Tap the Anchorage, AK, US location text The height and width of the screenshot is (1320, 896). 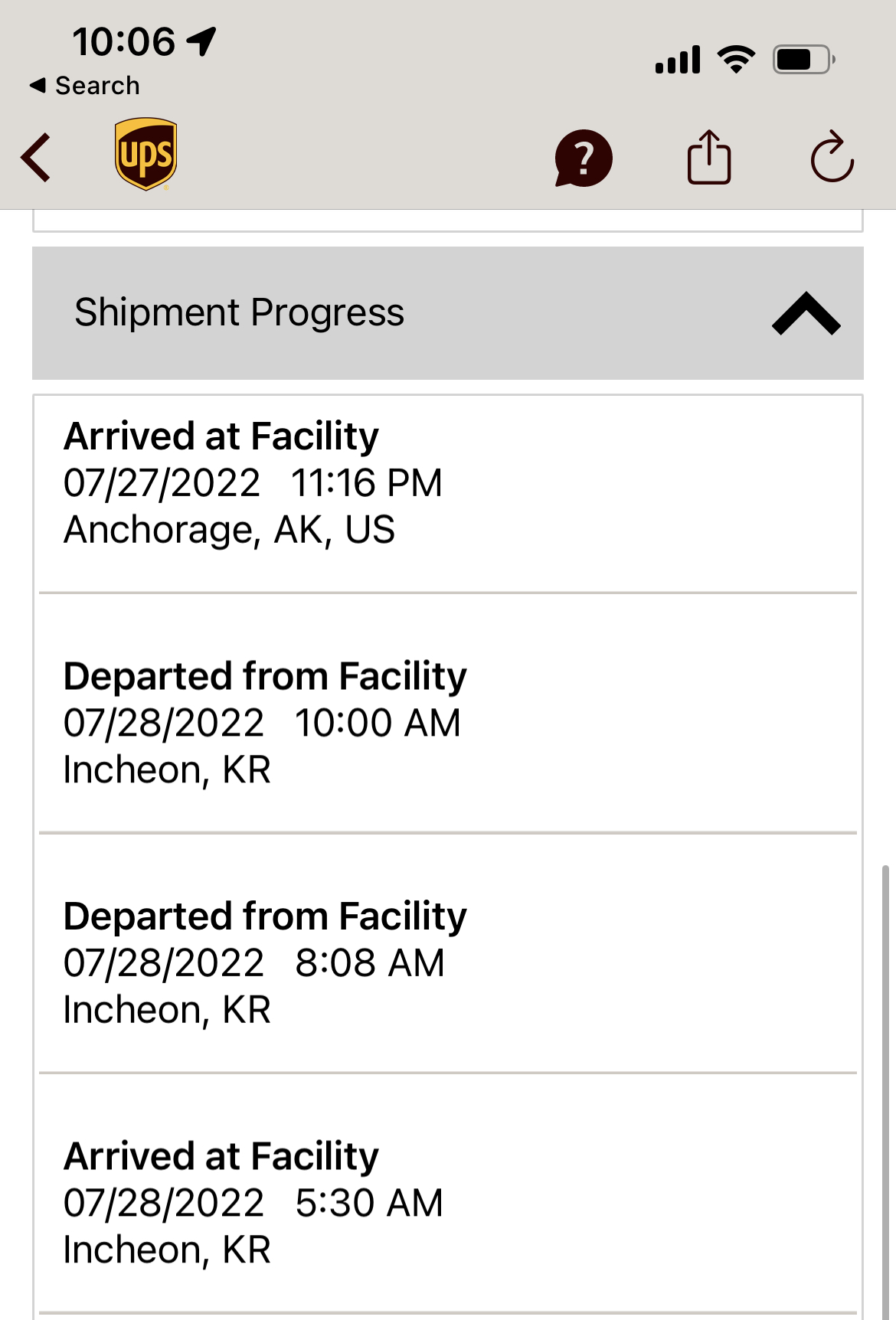tap(229, 530)
